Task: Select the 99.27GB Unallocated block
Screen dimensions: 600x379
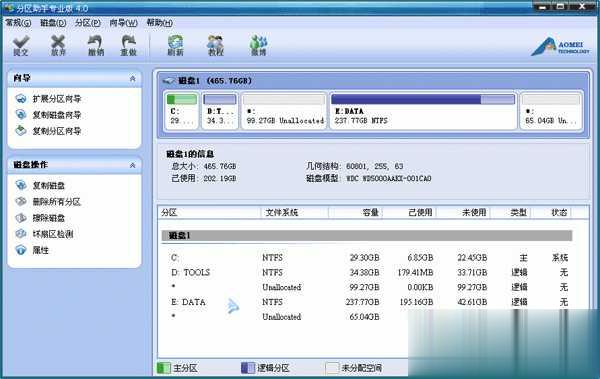Action: tap(284, 110)
